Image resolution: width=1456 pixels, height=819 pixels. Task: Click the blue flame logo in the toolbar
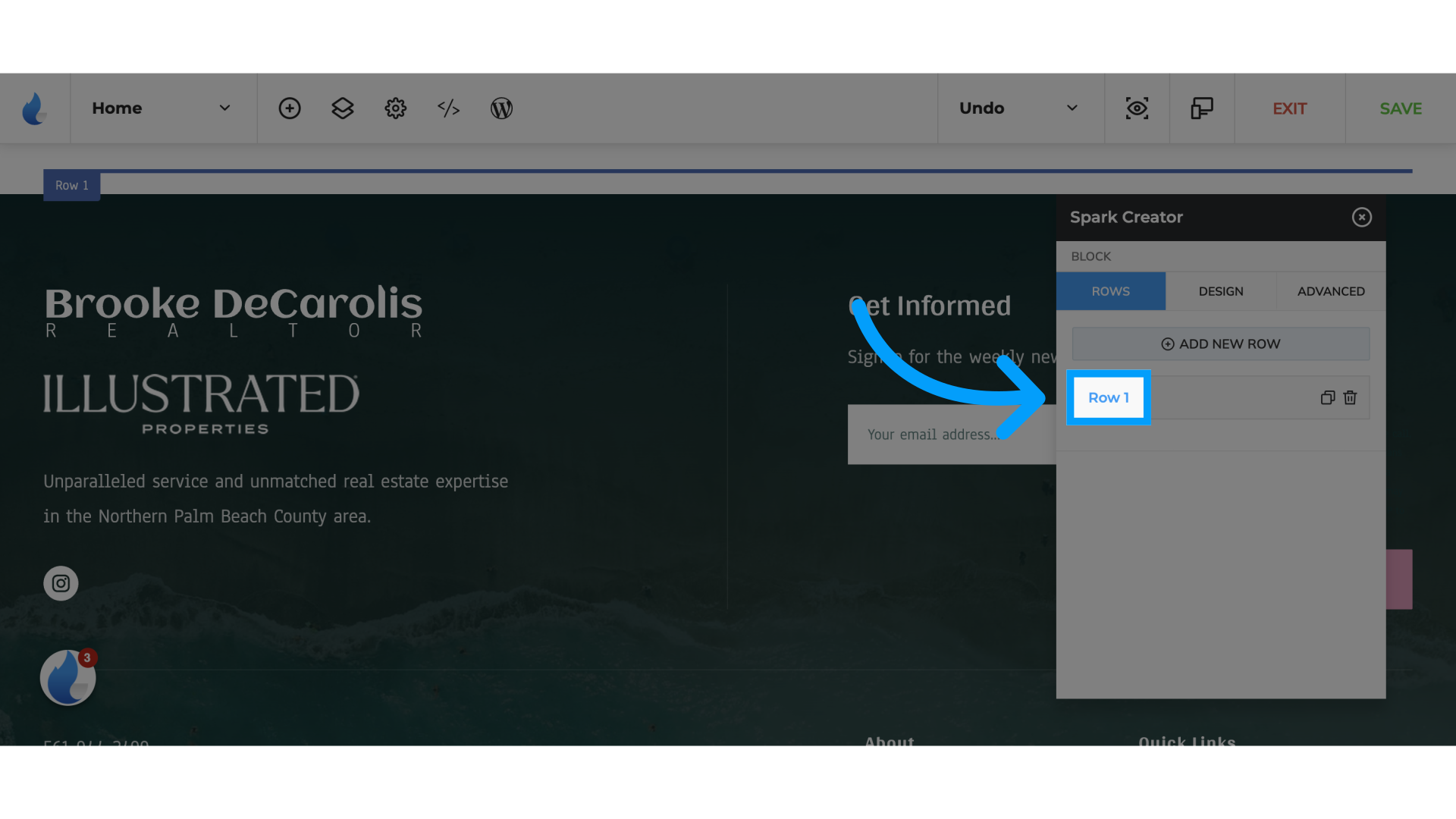tap(34, 108)
